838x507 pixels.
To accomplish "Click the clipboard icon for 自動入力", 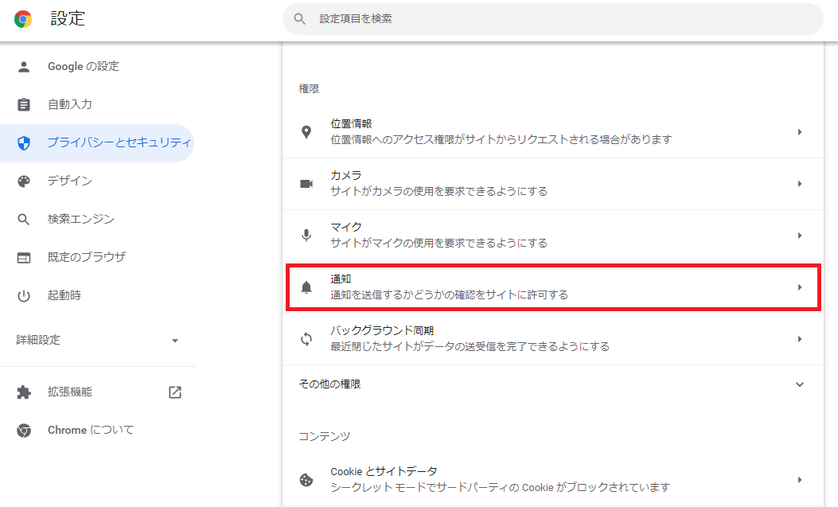I will tap(24, 105).
